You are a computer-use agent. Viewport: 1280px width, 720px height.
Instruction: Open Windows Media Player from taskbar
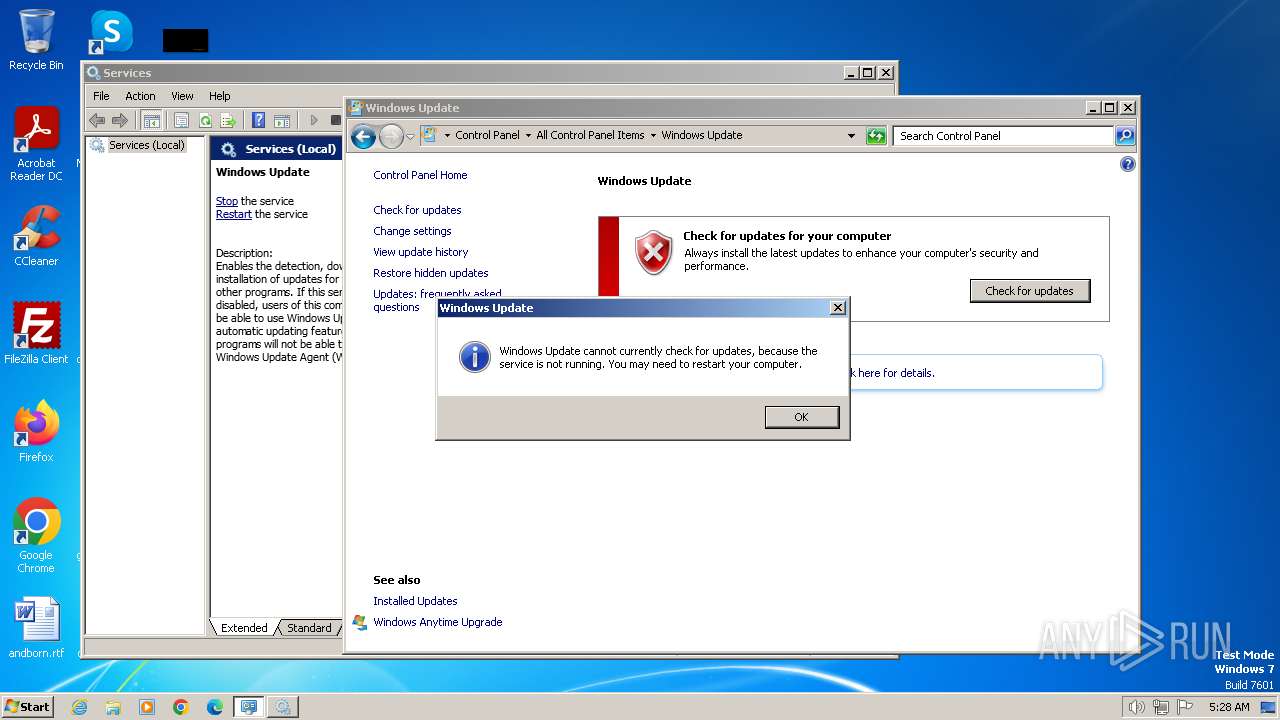pos(147,707)
